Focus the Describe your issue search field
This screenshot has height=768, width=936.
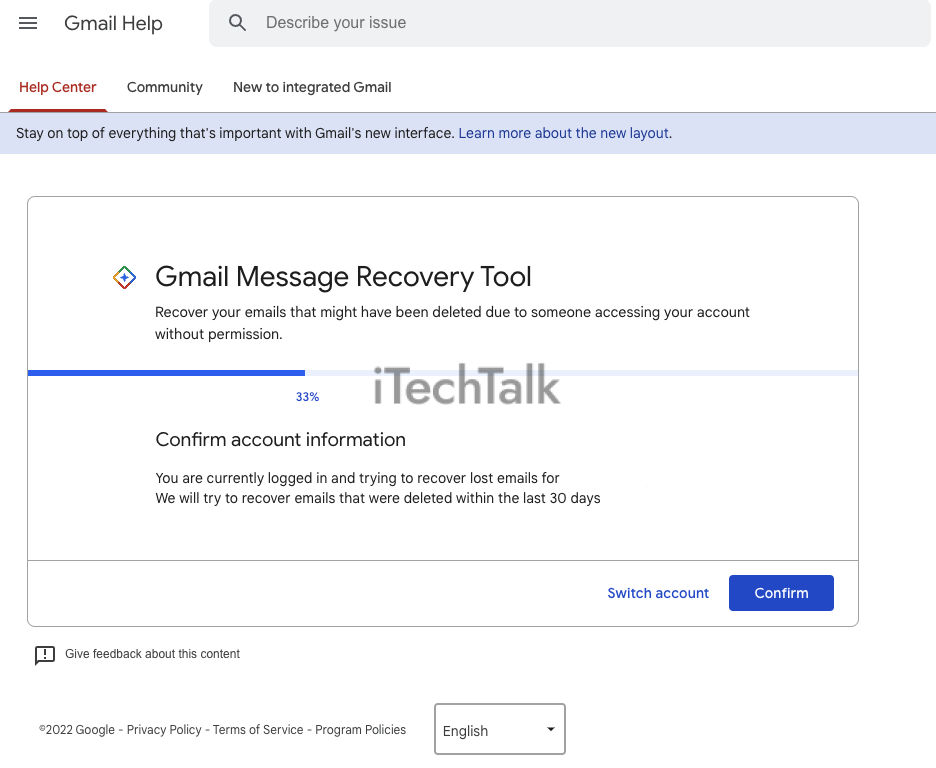point(569,23)
